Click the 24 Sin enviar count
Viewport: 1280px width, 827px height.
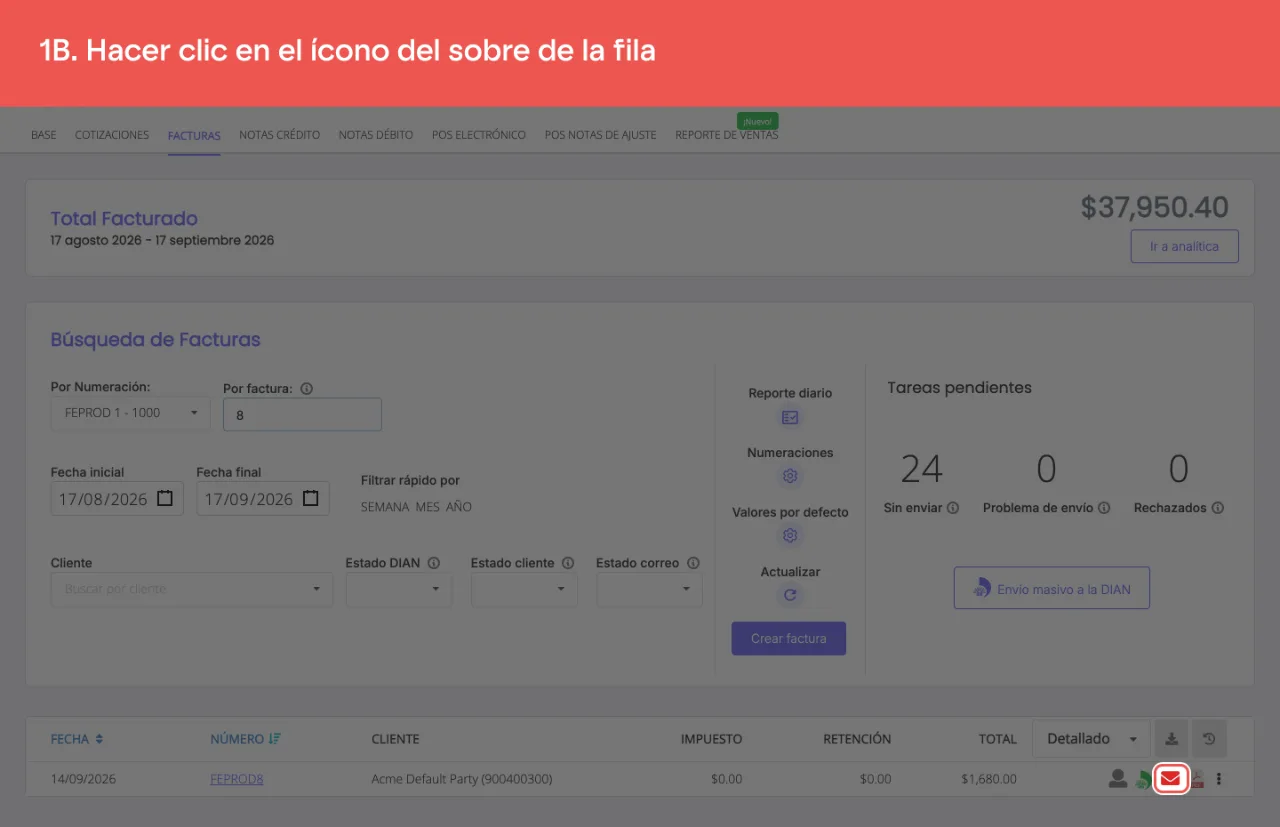(x=922, y=469)
